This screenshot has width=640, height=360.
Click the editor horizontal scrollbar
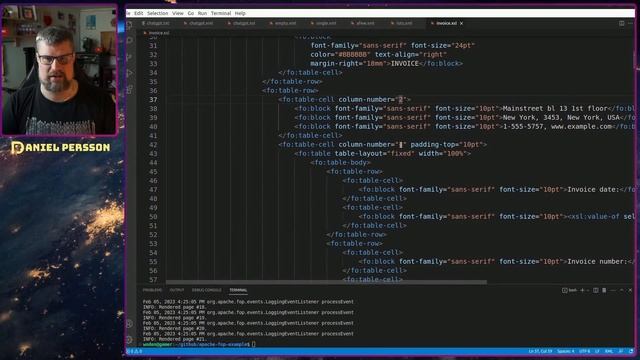pyautogui.click(x=326, y=282)
